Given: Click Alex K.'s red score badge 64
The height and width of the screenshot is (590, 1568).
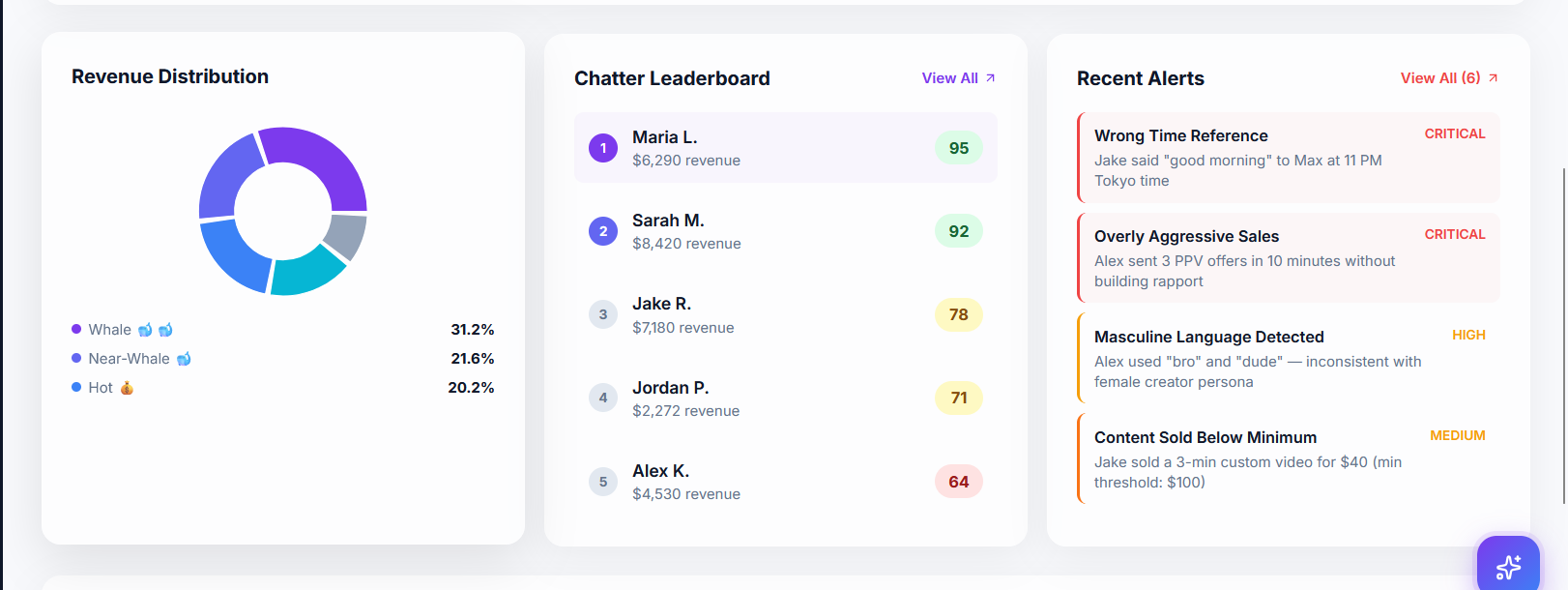Looking at the screenshot, I should 958,482.
